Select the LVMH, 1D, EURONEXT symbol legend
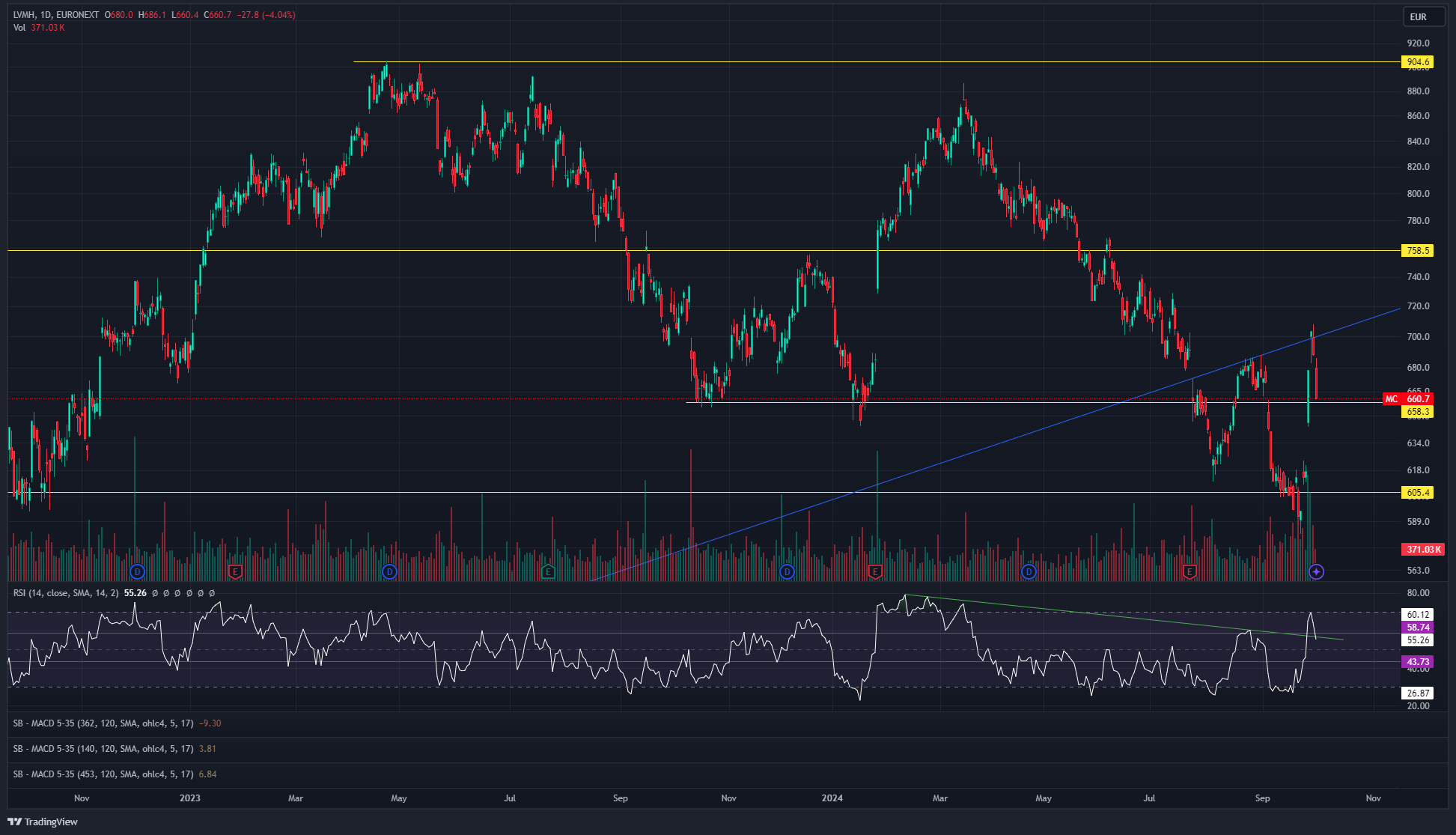Image resolution: width=1456 pixels, height=835 pixels. 56,15
